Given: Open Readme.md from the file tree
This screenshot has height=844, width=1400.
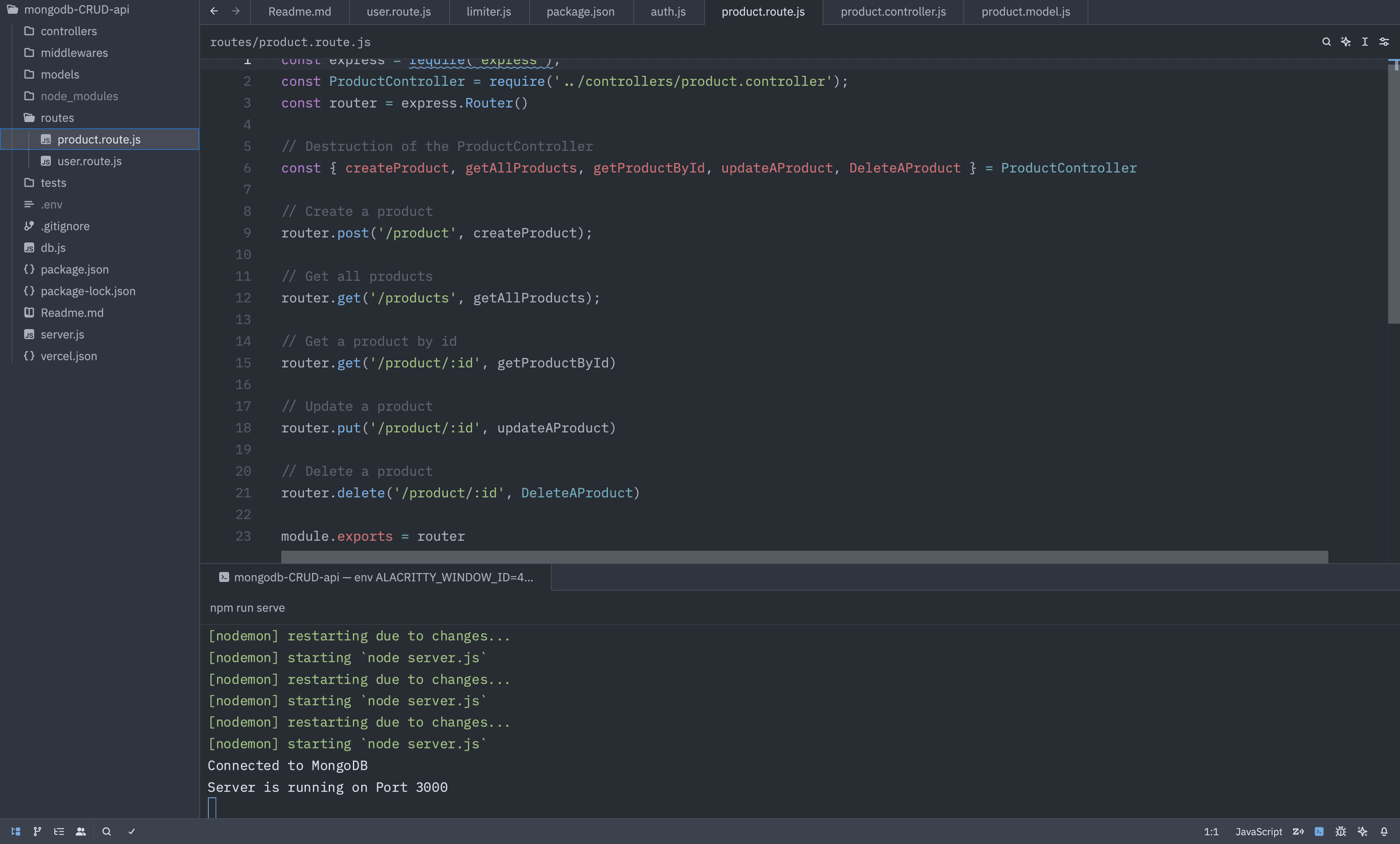Looking at the screenshot, I should click(x=100, y=312).
